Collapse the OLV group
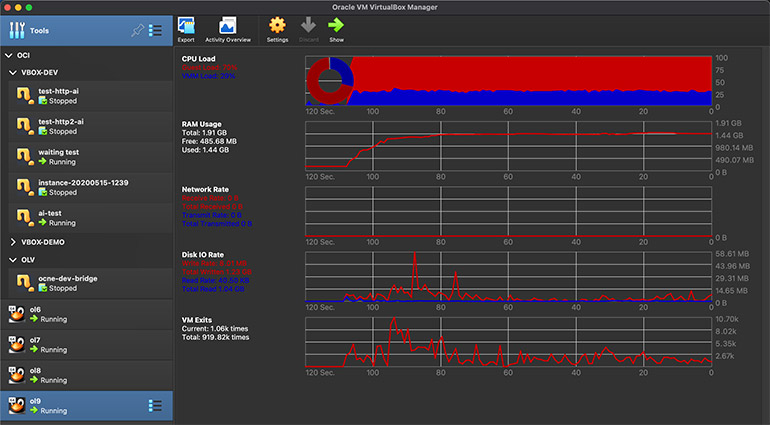 13,260
